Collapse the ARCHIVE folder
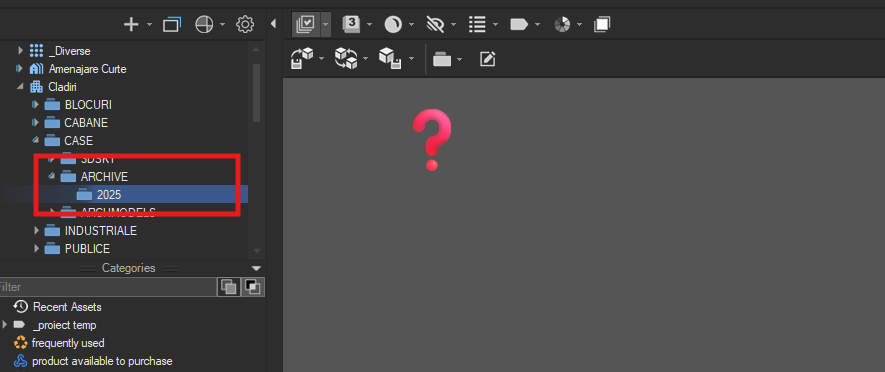 click(52, 176)
